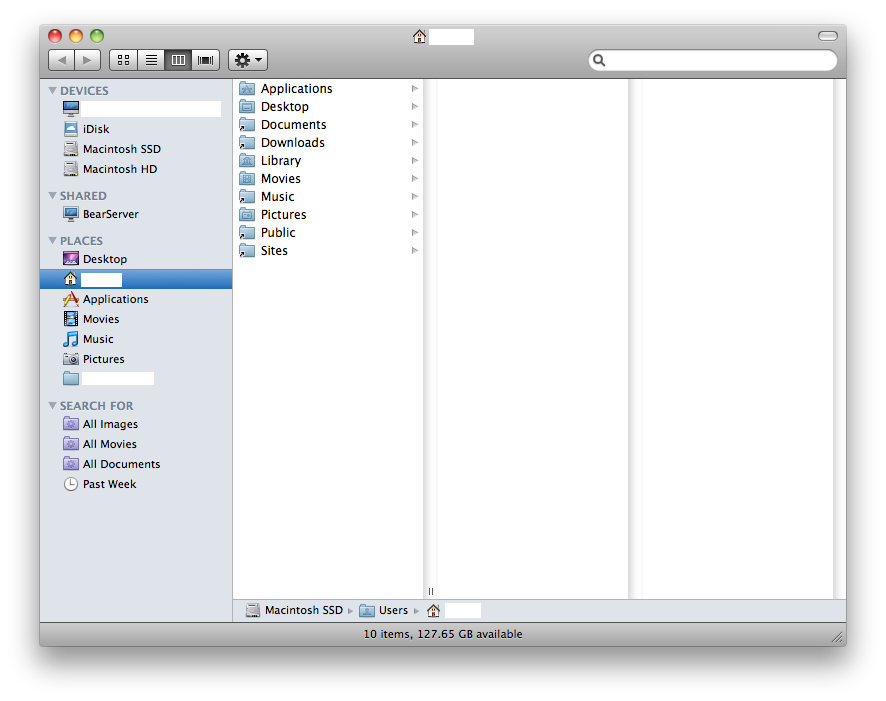Select the home folder in Places
The width and height of the screenshot is (886, 701).
[x=136, y=279]
